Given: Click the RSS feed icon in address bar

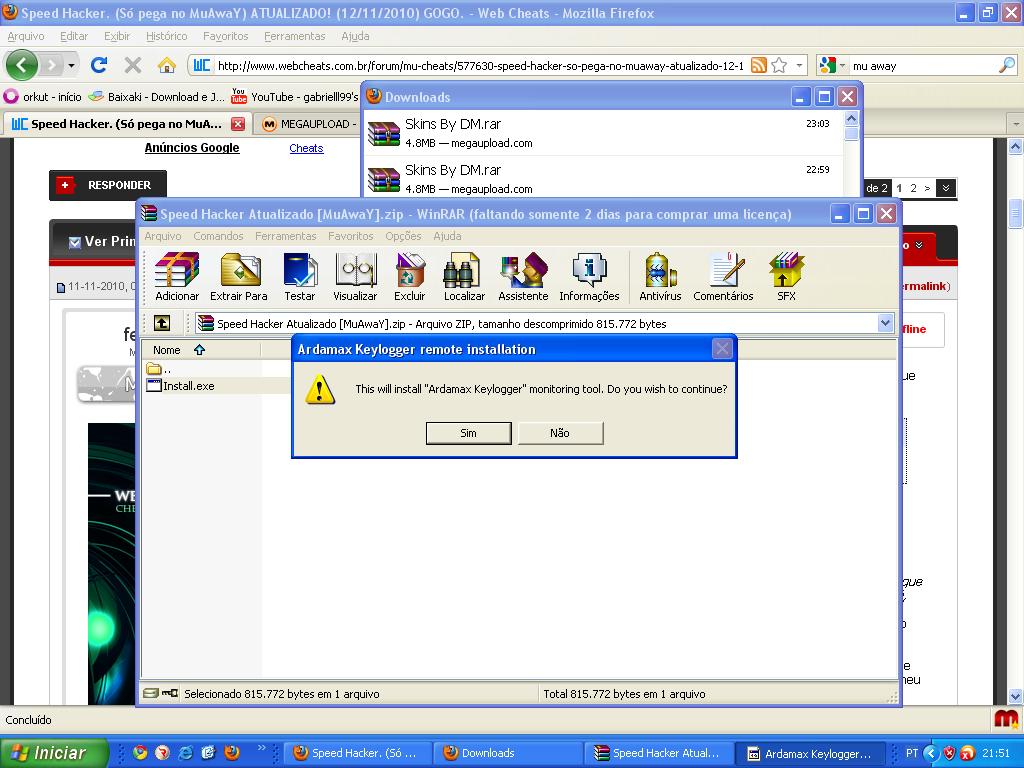Looking at the screenshot, I should (758, 65).
